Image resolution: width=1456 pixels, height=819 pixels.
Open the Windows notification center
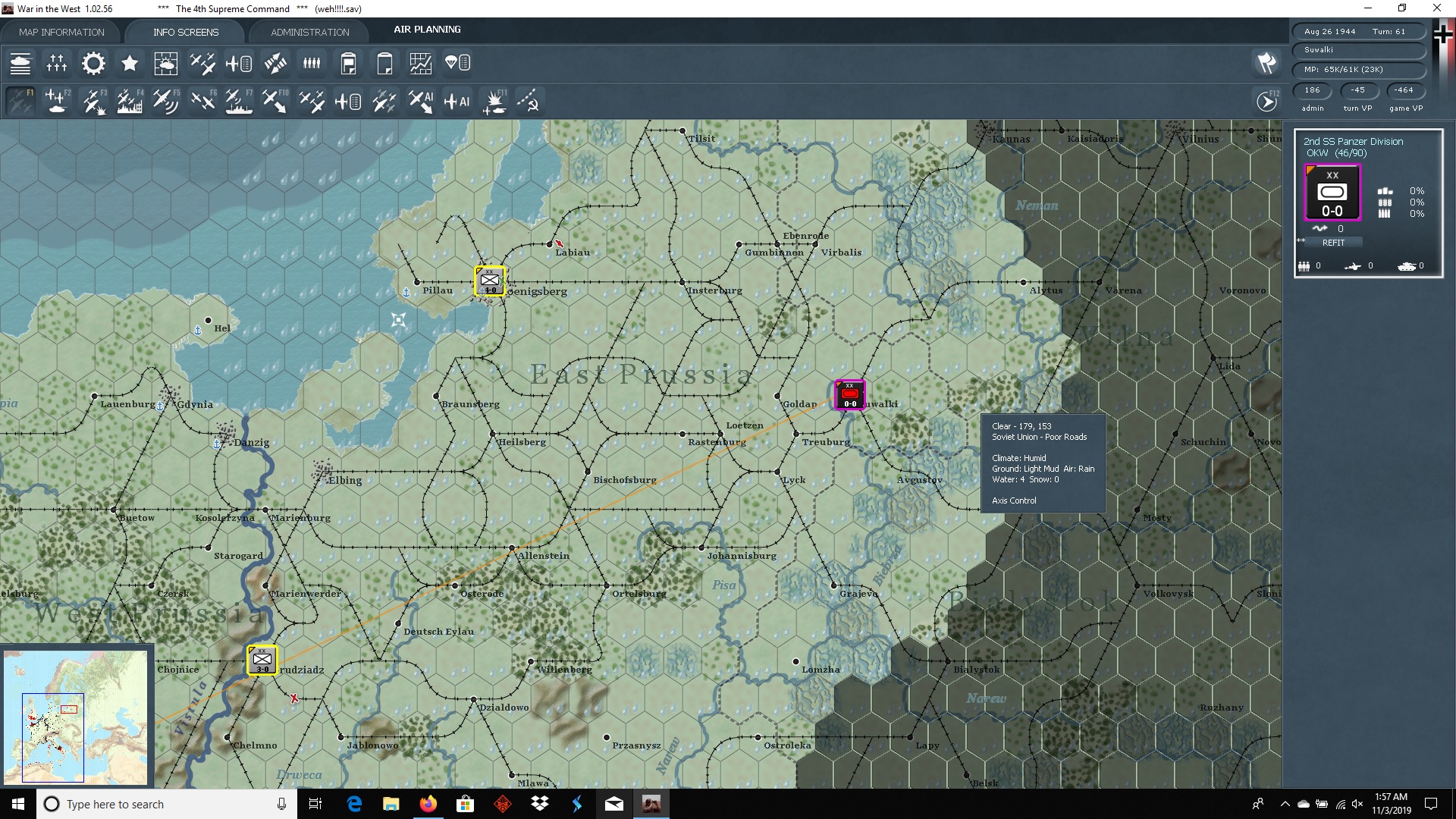(1431, 804)
